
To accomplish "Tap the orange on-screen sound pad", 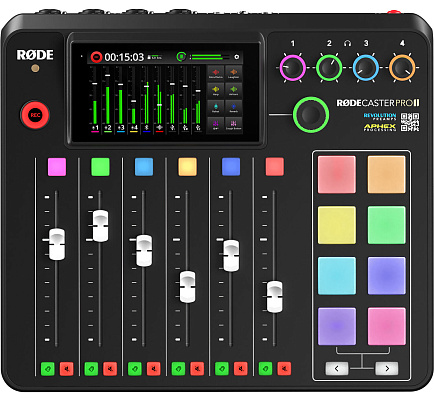I will pos(233,73).
